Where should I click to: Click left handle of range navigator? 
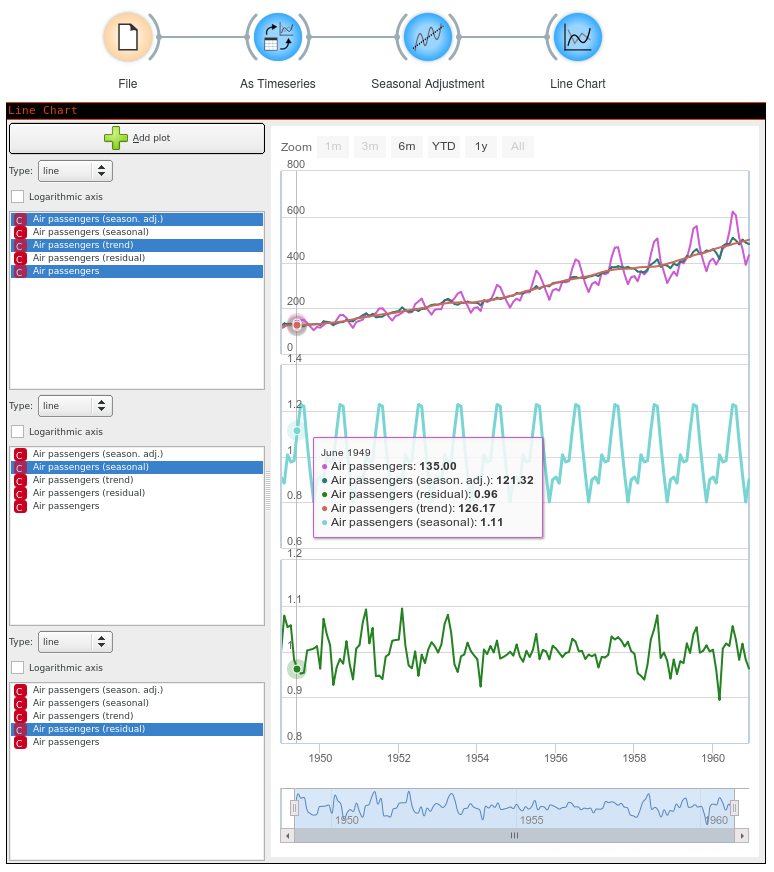(x=294, y=807)
